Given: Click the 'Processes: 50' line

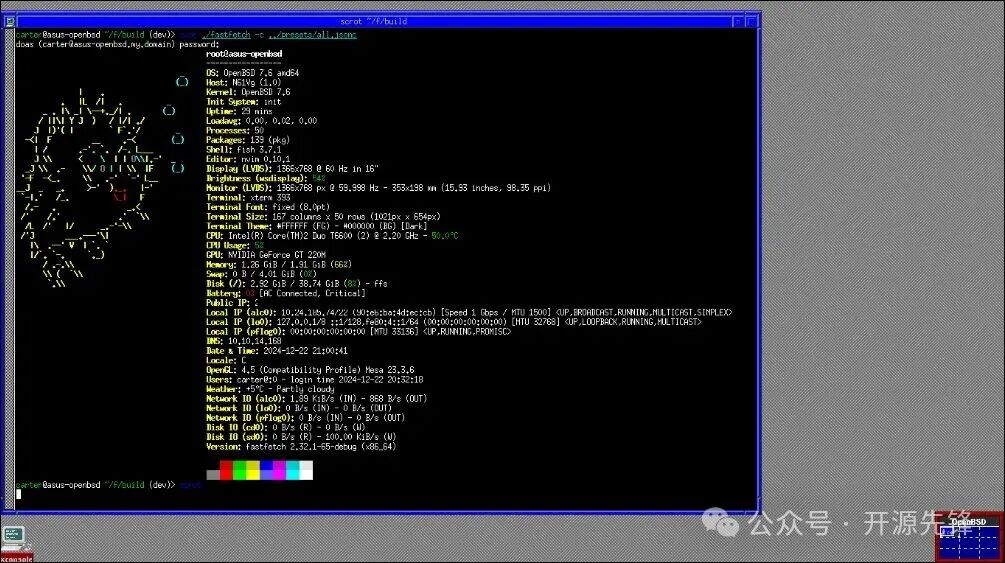Looking at the screenshot, I should [235, 130].
